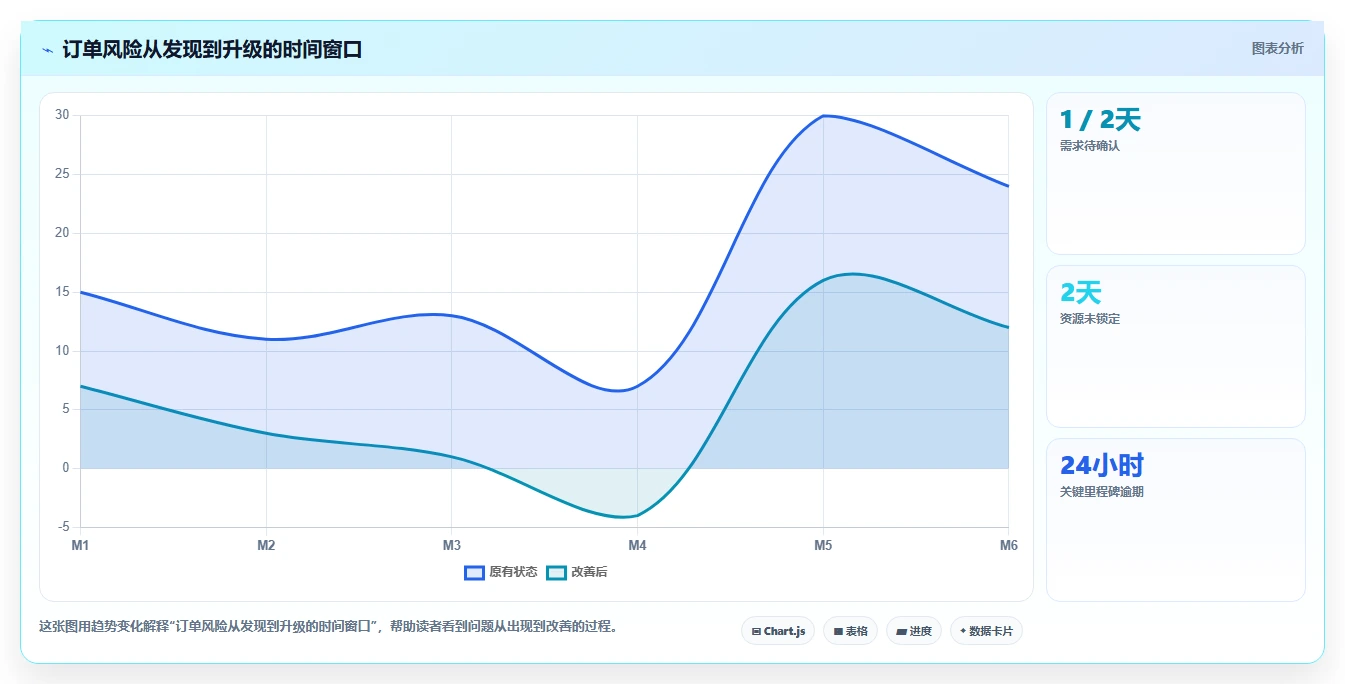
Task: Open the 需求待确认 stat card
Action: [x=1176, y=174]
